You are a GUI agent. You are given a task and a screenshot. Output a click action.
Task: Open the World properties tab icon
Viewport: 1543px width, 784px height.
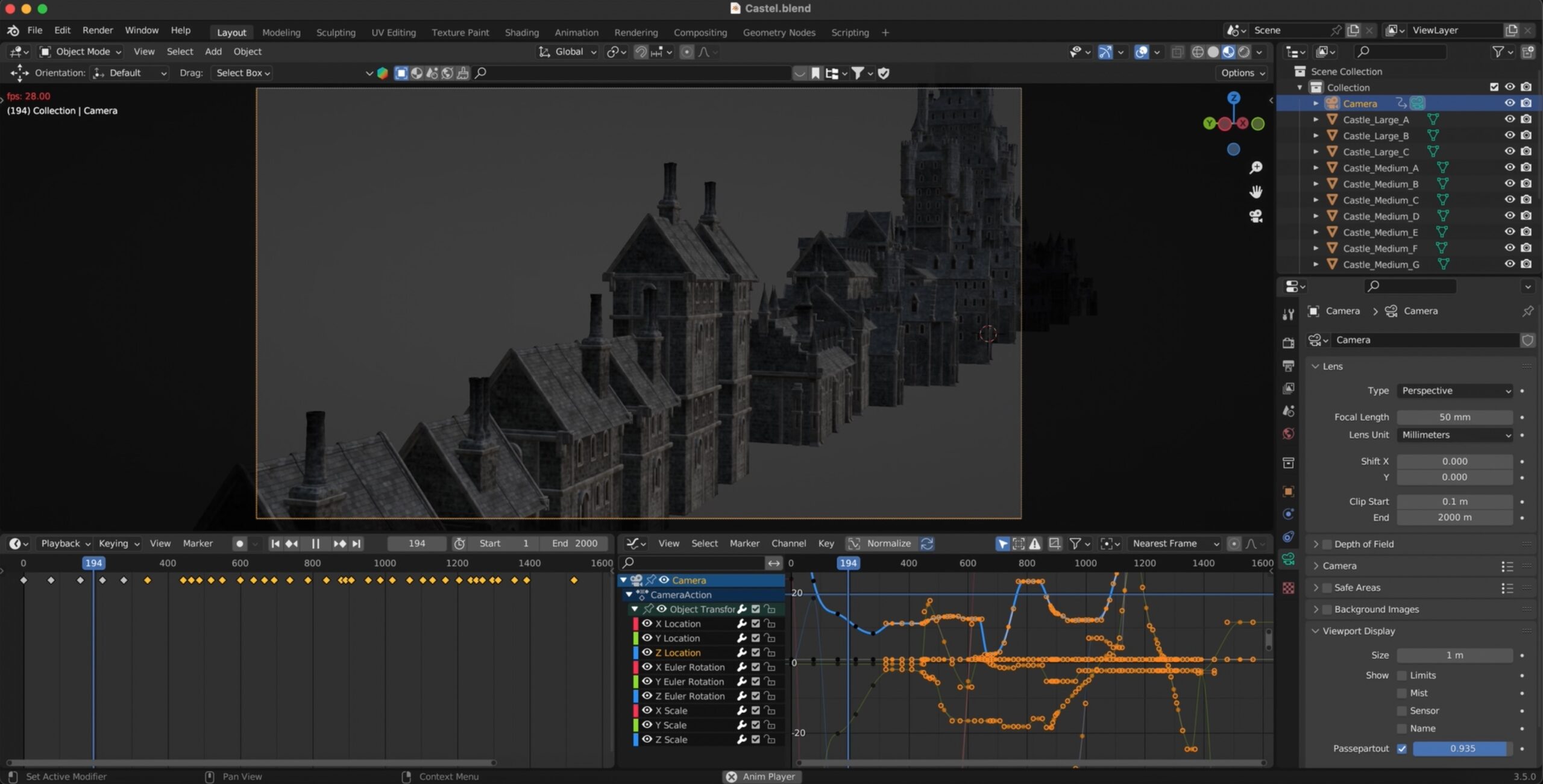(x=1288, y=434)
